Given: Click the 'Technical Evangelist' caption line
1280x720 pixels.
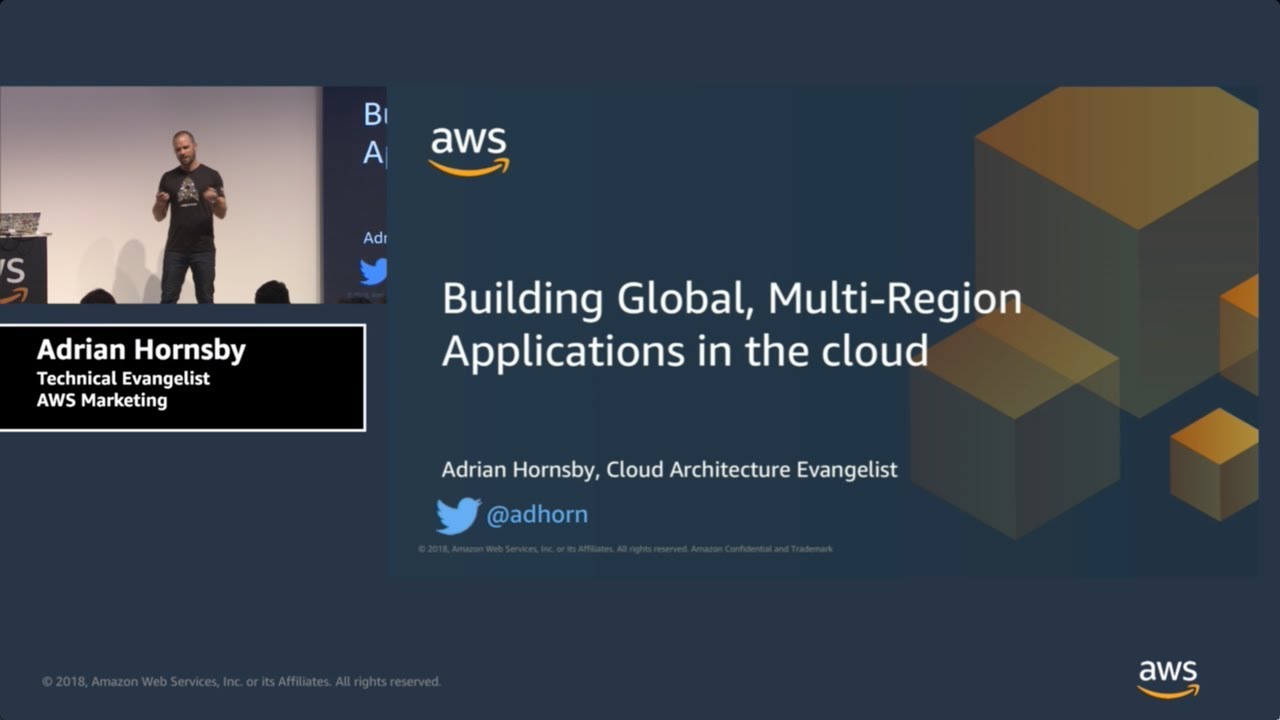Looking at the screenshot, I should point(123,379).
